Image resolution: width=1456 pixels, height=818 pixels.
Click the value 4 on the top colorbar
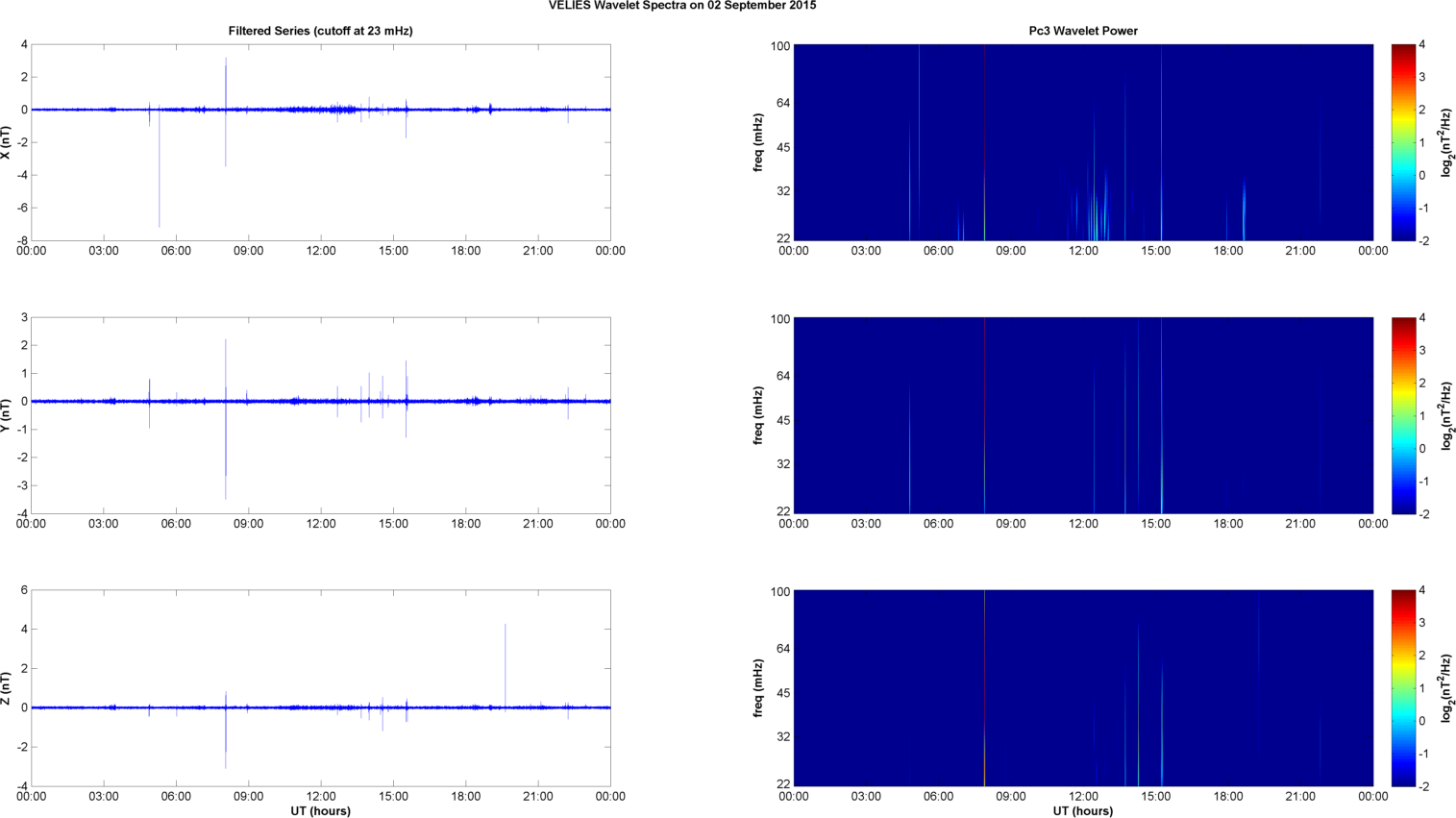click(1422, 44)
